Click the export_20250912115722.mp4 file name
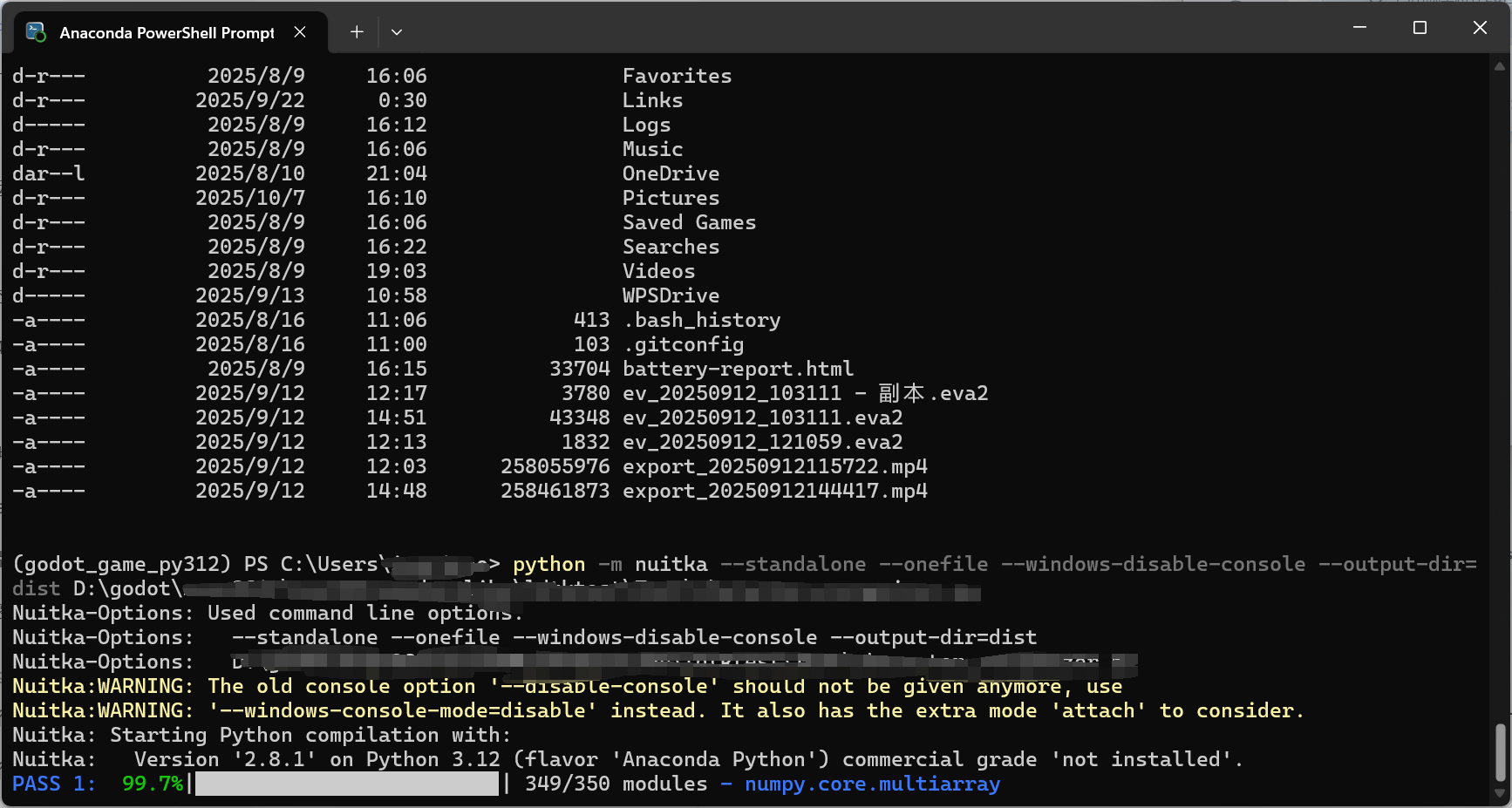Viewport: 1512px width, 808px height. click(774, 466)
